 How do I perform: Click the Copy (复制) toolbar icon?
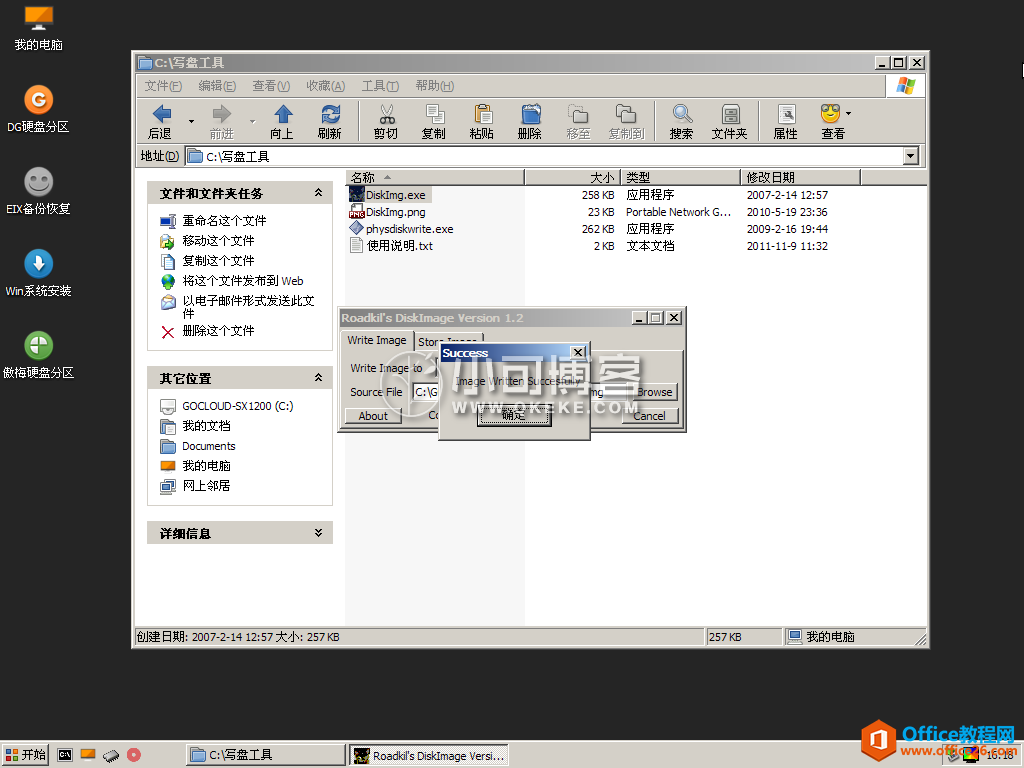[434, 121]
